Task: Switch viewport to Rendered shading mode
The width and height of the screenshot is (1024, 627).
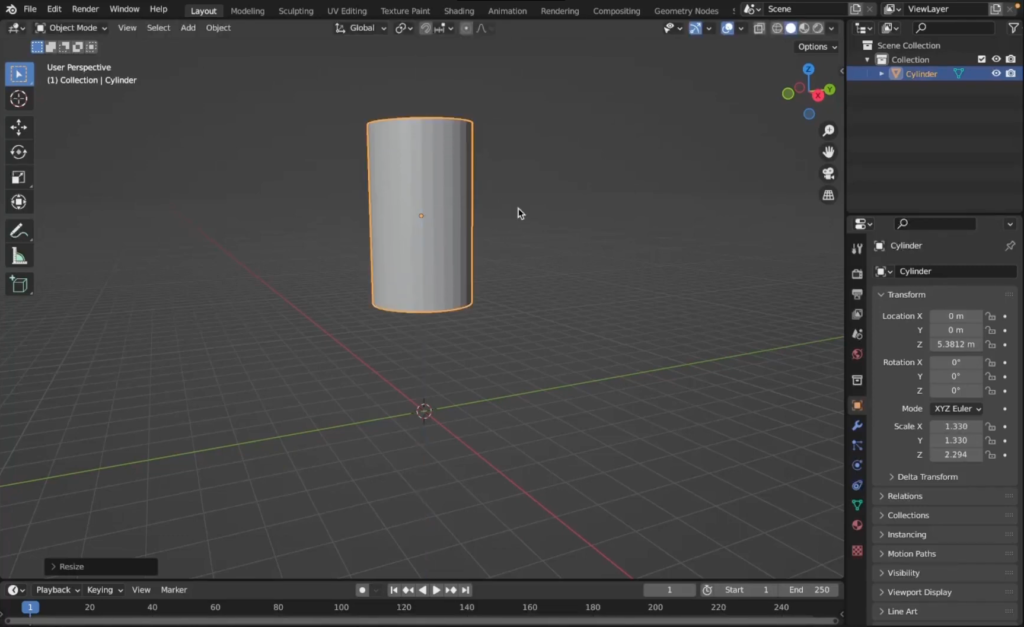Action: (x=818, y=28)
